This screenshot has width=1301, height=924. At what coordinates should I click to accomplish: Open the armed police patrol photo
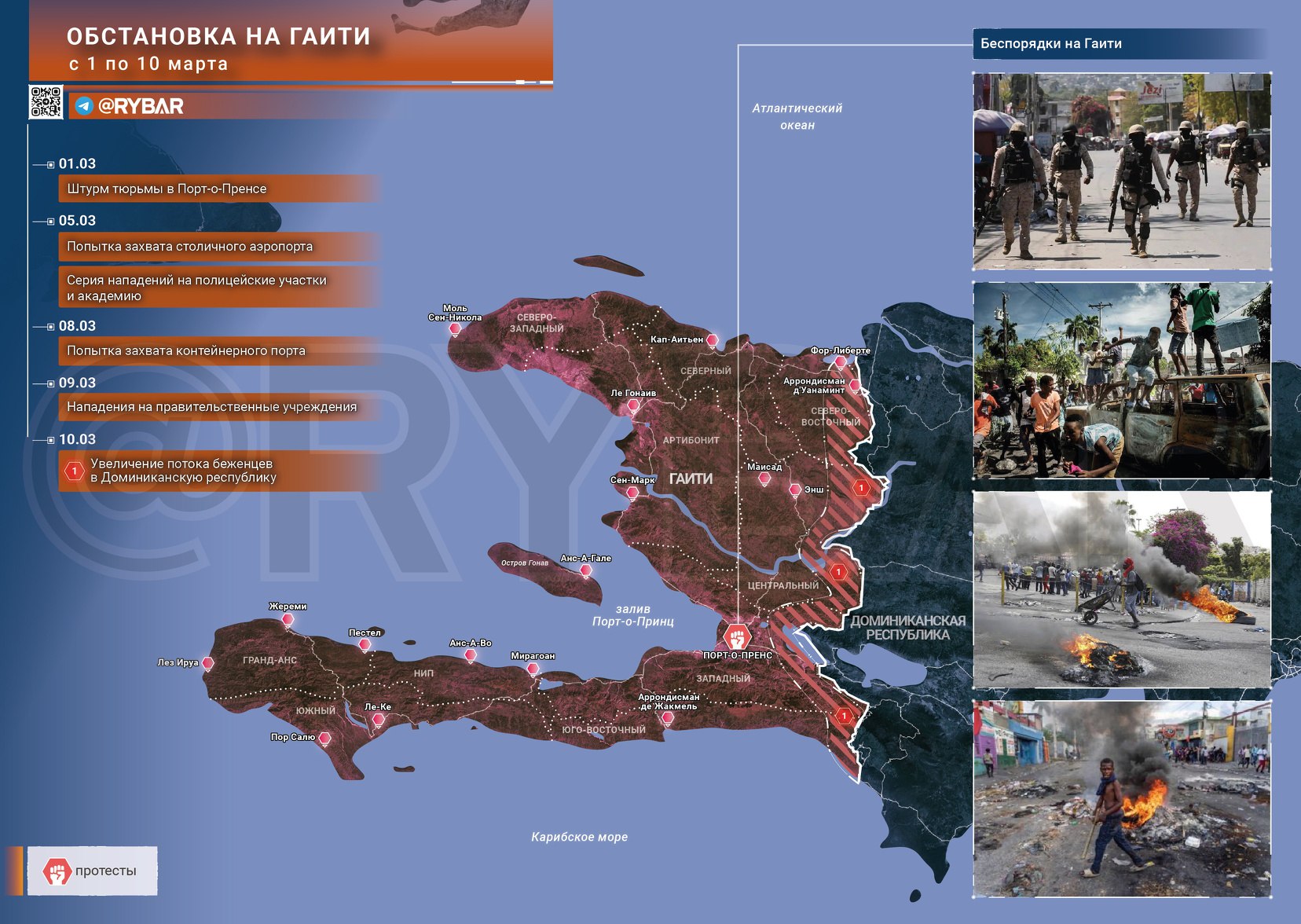[x=1122, y=171]
